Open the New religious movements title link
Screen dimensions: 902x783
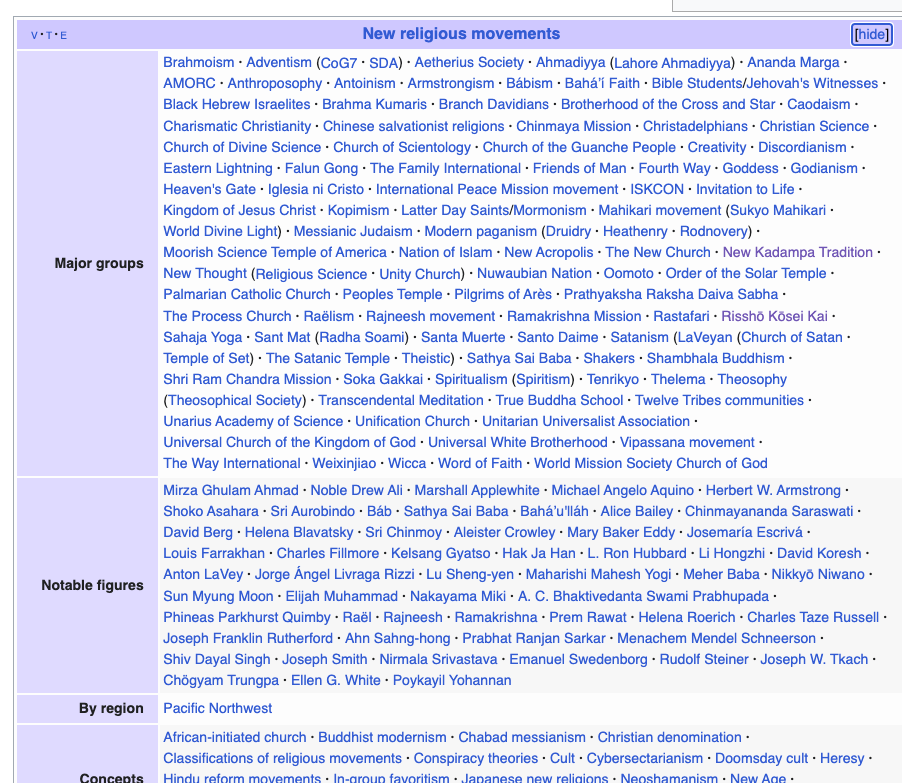tap(461, 34)
